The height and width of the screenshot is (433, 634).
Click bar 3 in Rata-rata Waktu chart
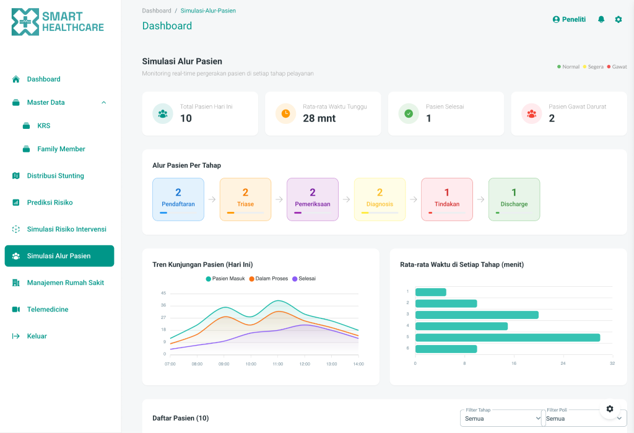[x=477, y=315]
